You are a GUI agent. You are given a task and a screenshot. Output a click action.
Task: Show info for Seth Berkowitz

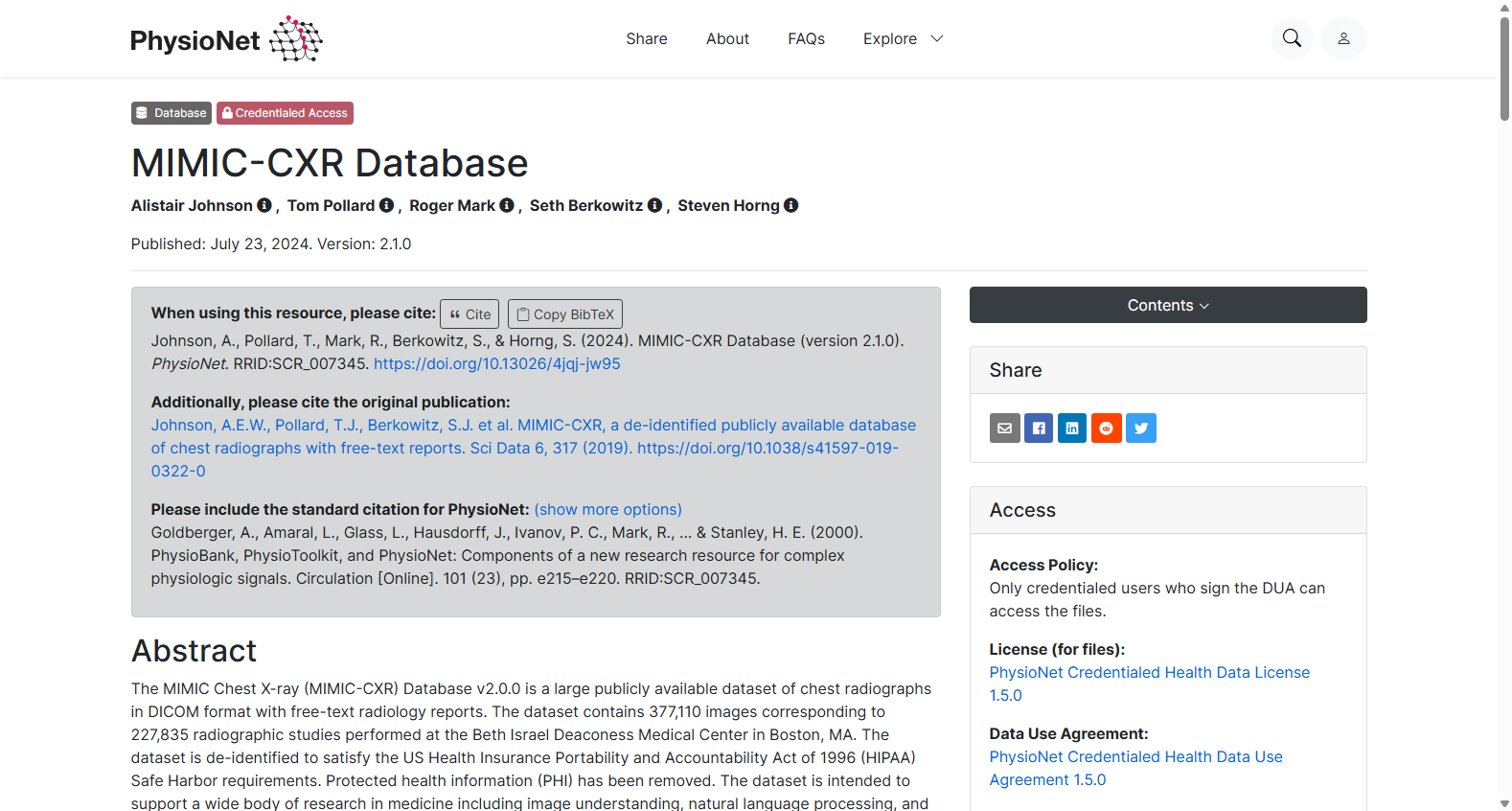pos(654,205)
